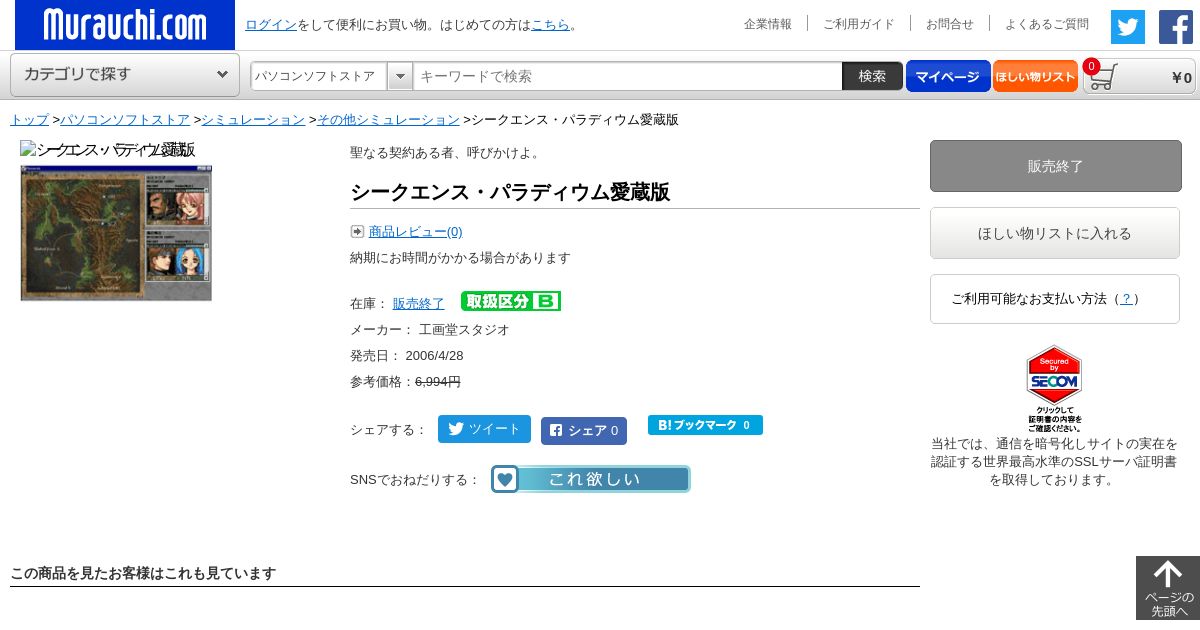Viewport: 1200px width, 630px height.
Task: Open ご利用ガイド in top menu
Action: coord(859,24)
